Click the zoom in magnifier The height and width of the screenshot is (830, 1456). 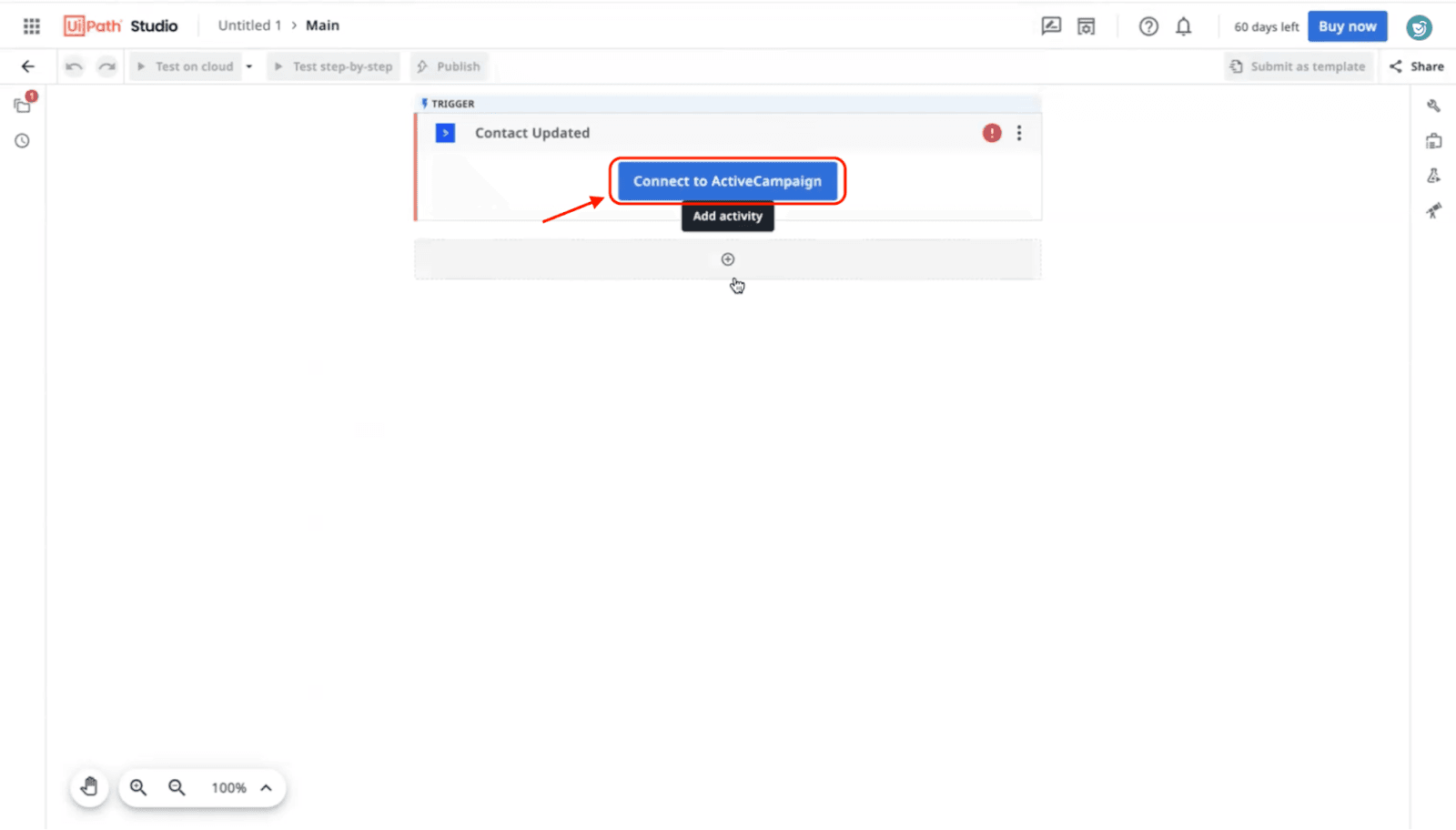[138, 787]
